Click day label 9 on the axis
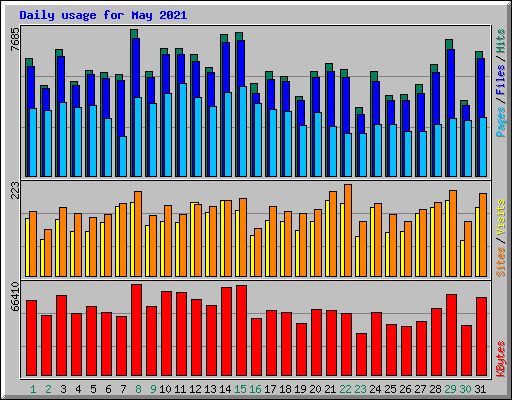The width and height of the screenshot is (512, 400). (x=153, y=389)
